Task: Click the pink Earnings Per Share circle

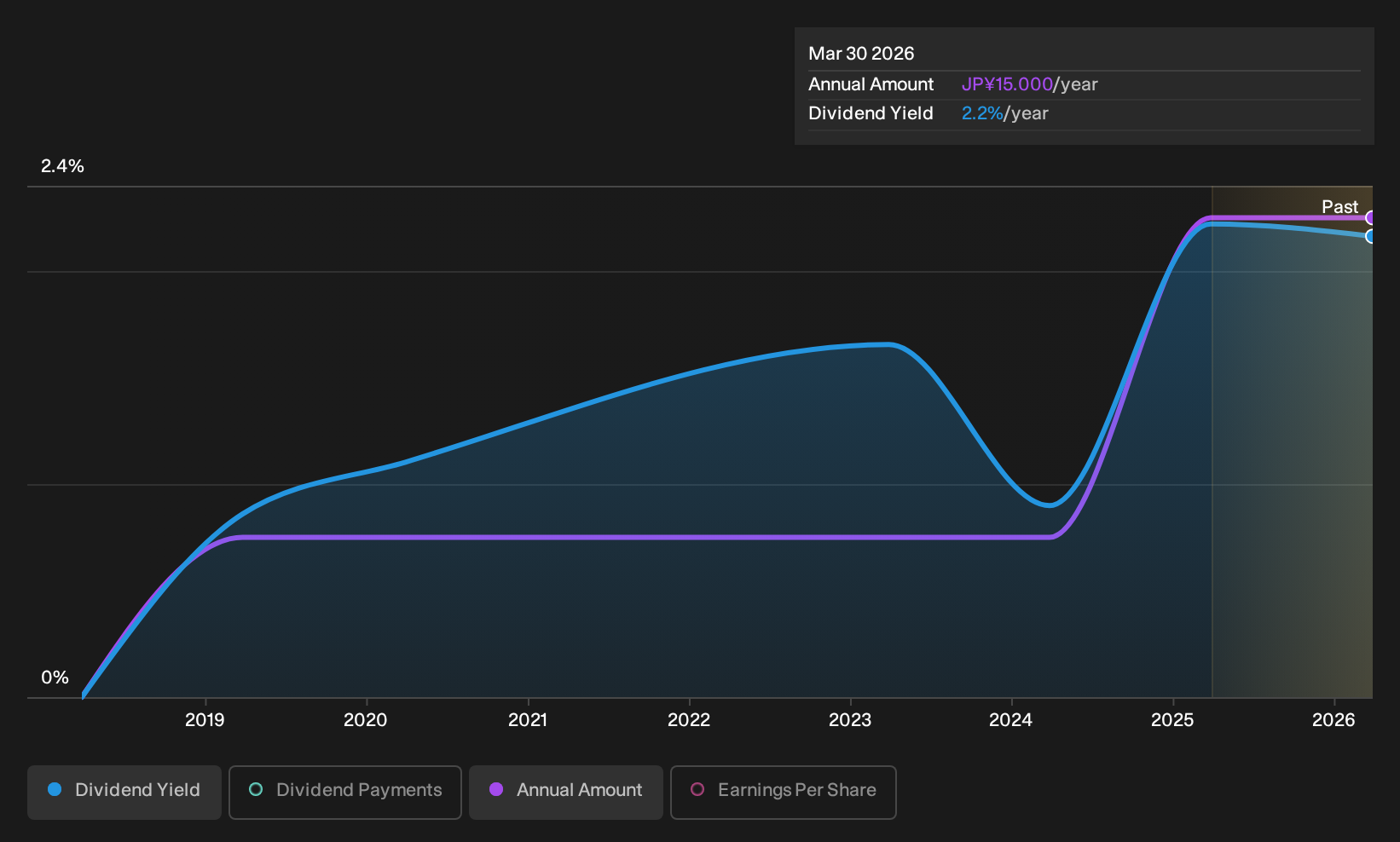Action: pyautogui.click(x=697, y=789)
